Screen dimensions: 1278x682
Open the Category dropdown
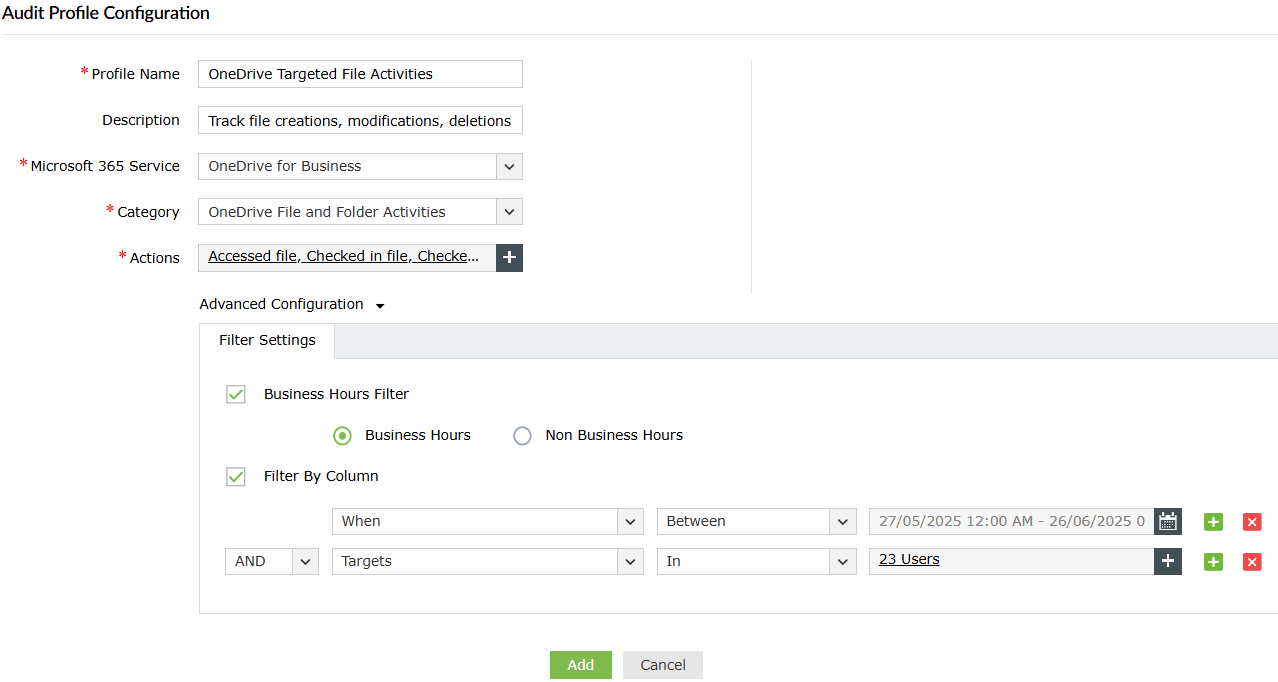(509, 212)
